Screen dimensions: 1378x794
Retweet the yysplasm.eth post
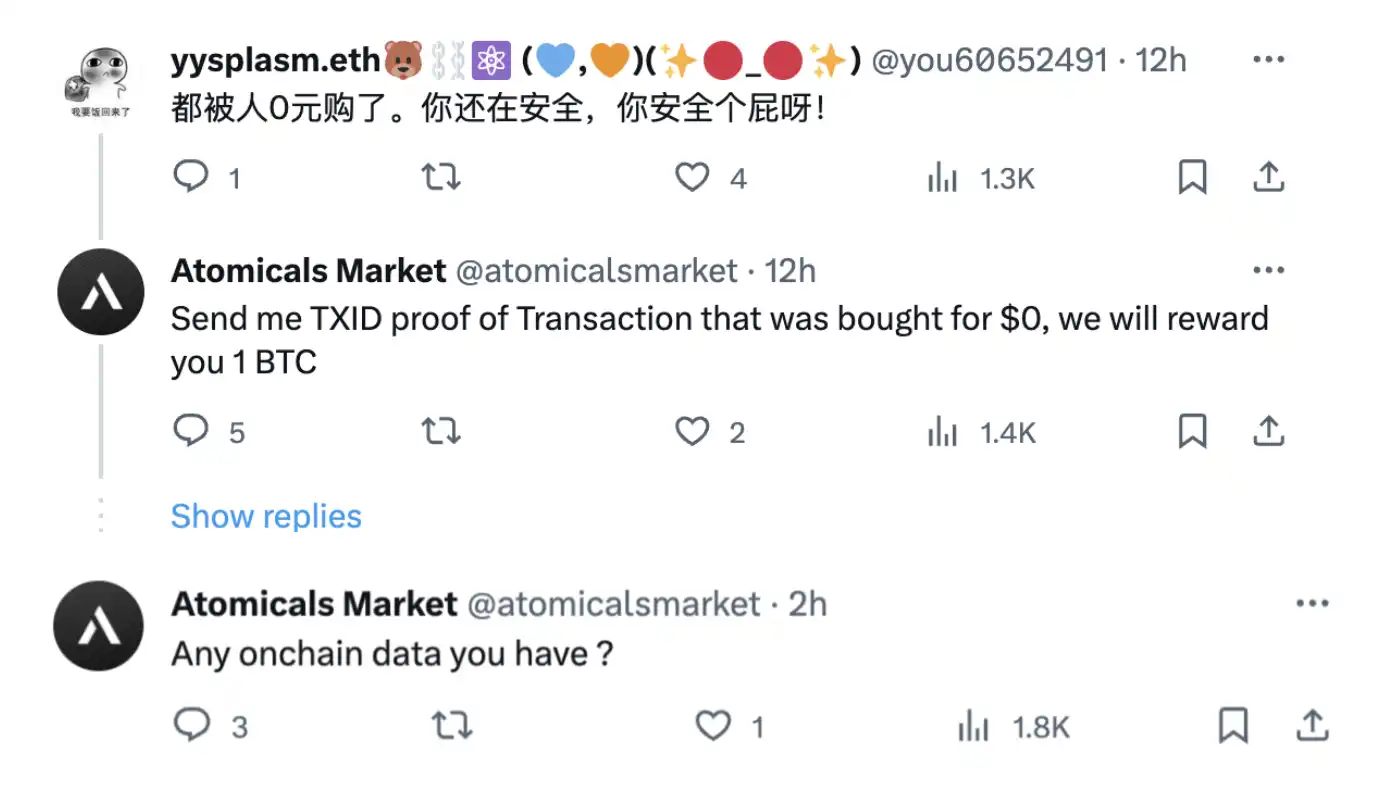click(x=440, y=178)
